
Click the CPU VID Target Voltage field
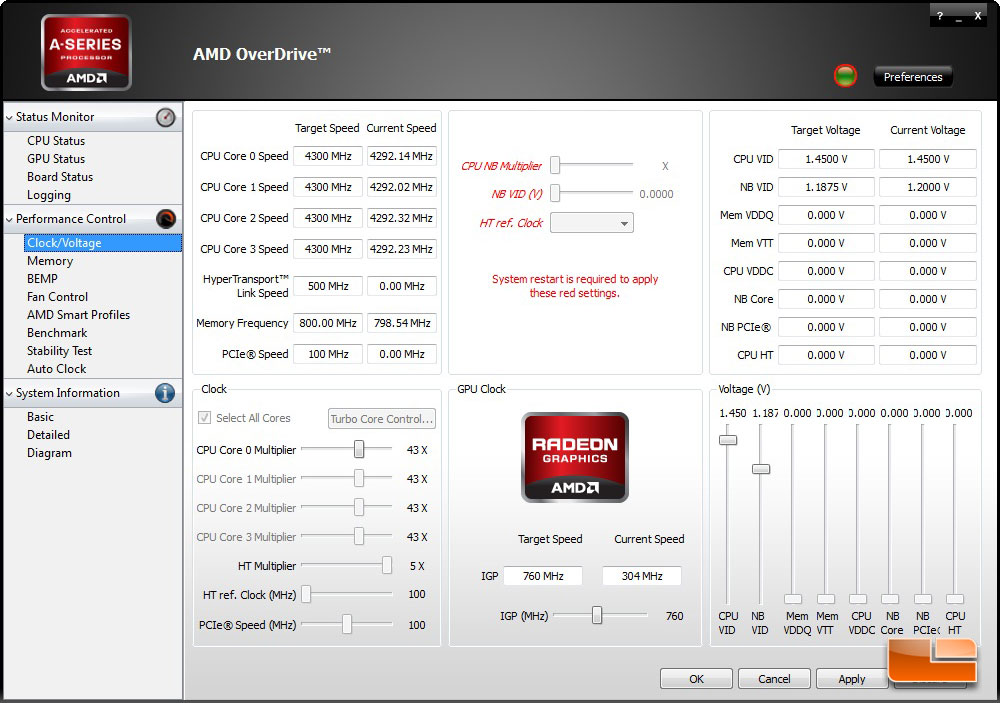coord(826,159)
